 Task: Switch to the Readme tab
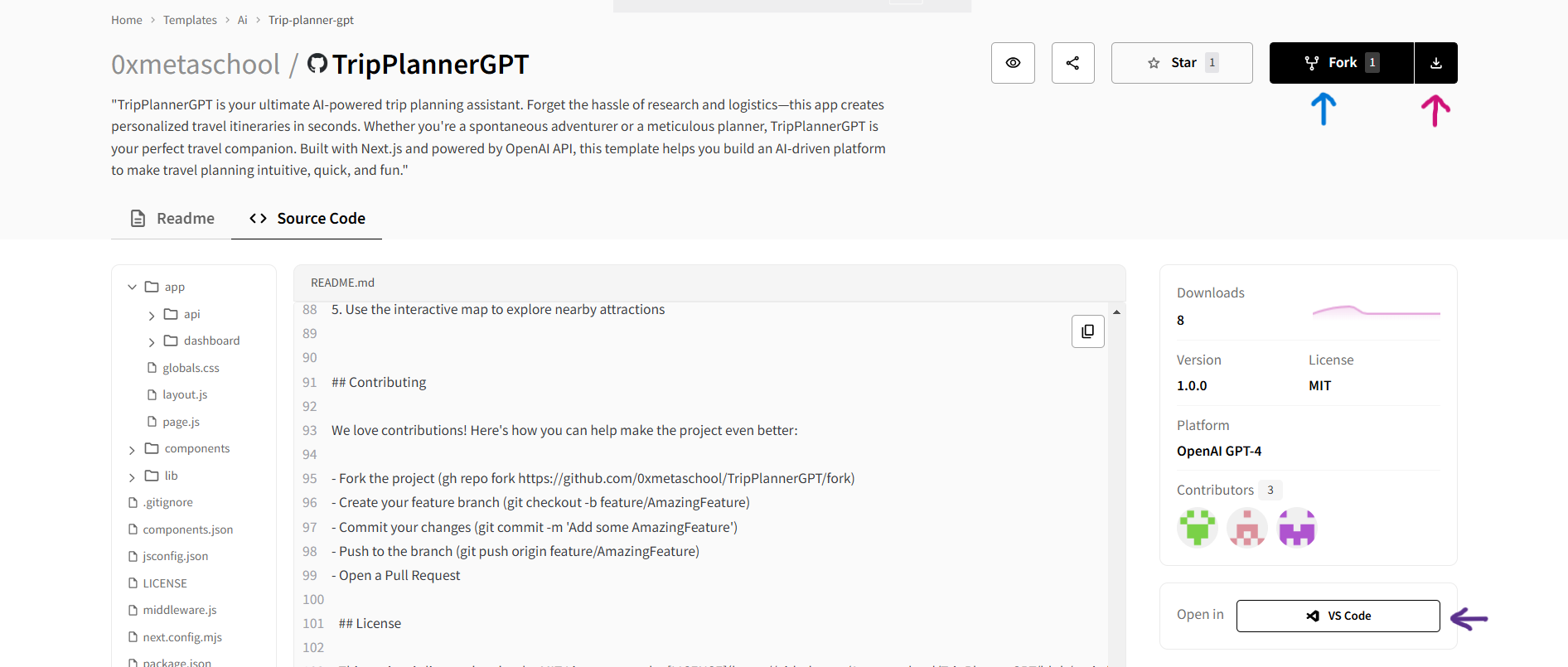pyautogui.click(x=172, y=219)
